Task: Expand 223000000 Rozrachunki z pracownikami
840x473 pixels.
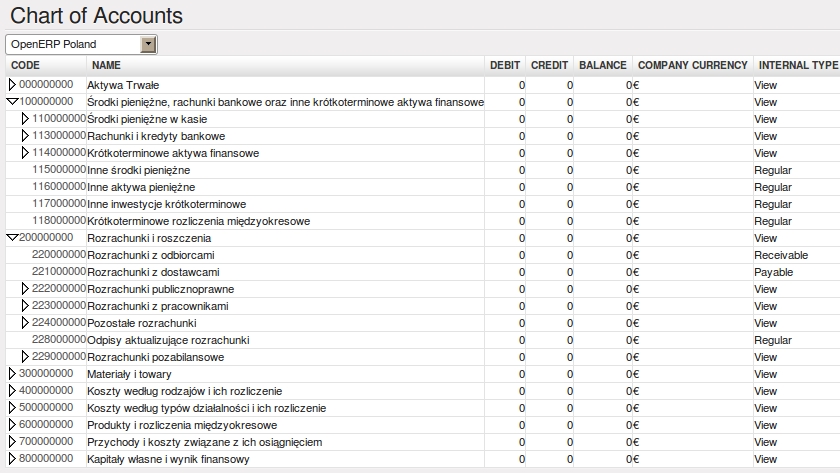Action: pyautogui.click(x=26, y=306)
